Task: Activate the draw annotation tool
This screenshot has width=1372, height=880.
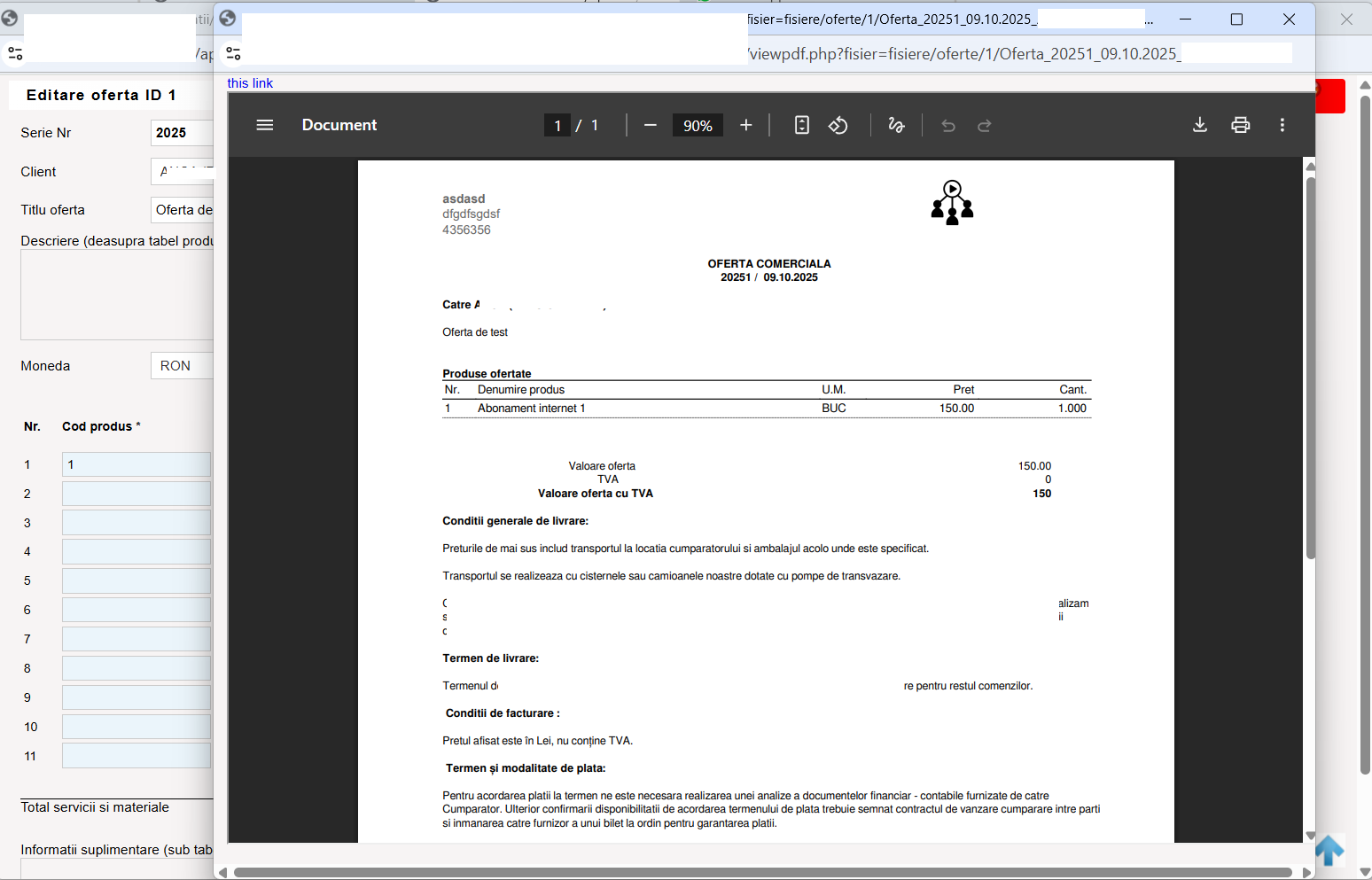Action: click(x=896, y=125)
